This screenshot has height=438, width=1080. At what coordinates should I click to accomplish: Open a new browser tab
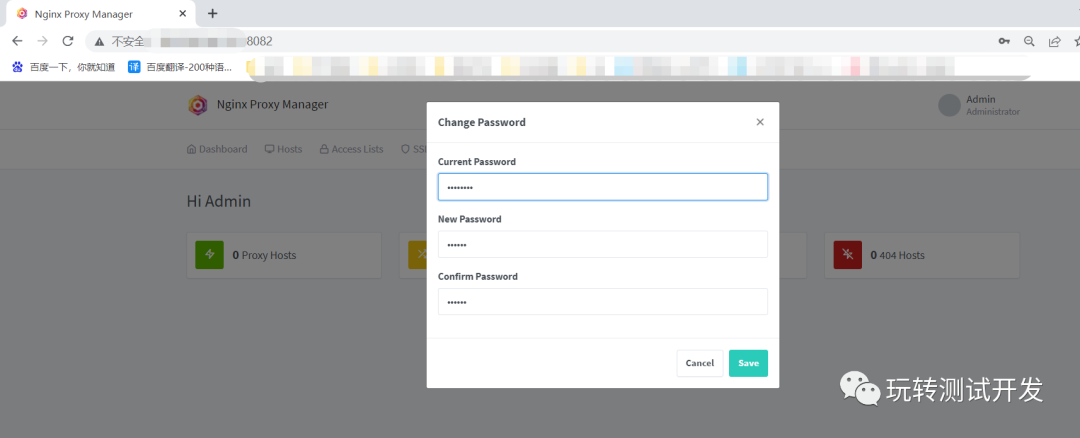[x=212, y=13]
